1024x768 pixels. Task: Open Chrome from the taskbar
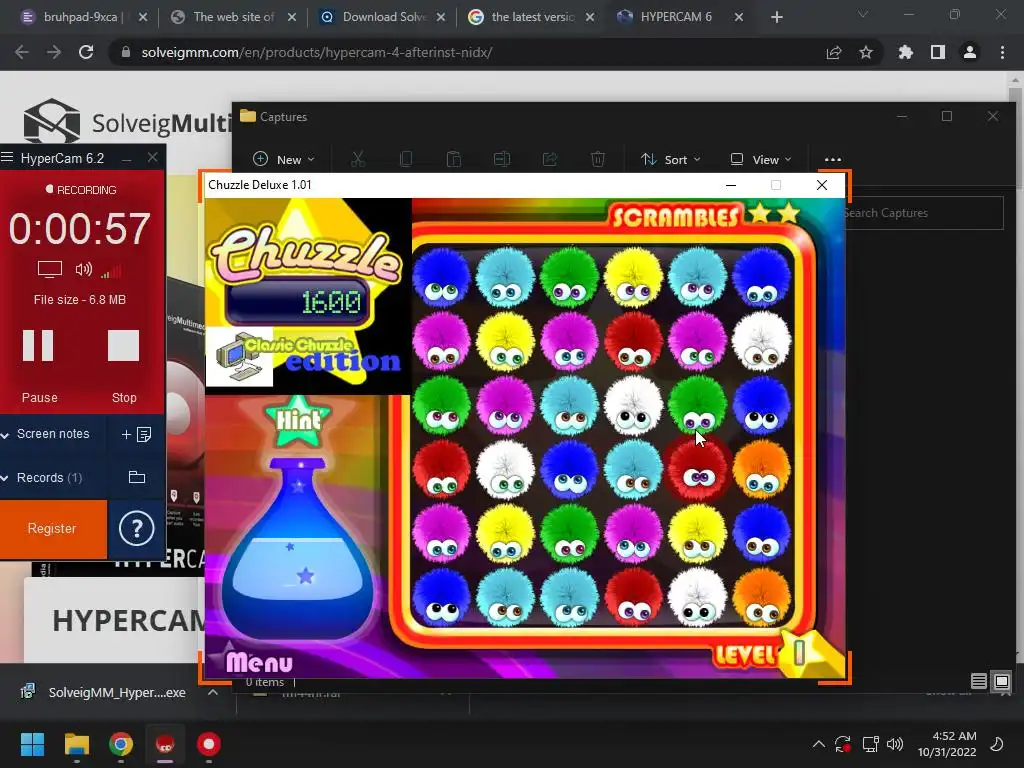click(121, 744)
